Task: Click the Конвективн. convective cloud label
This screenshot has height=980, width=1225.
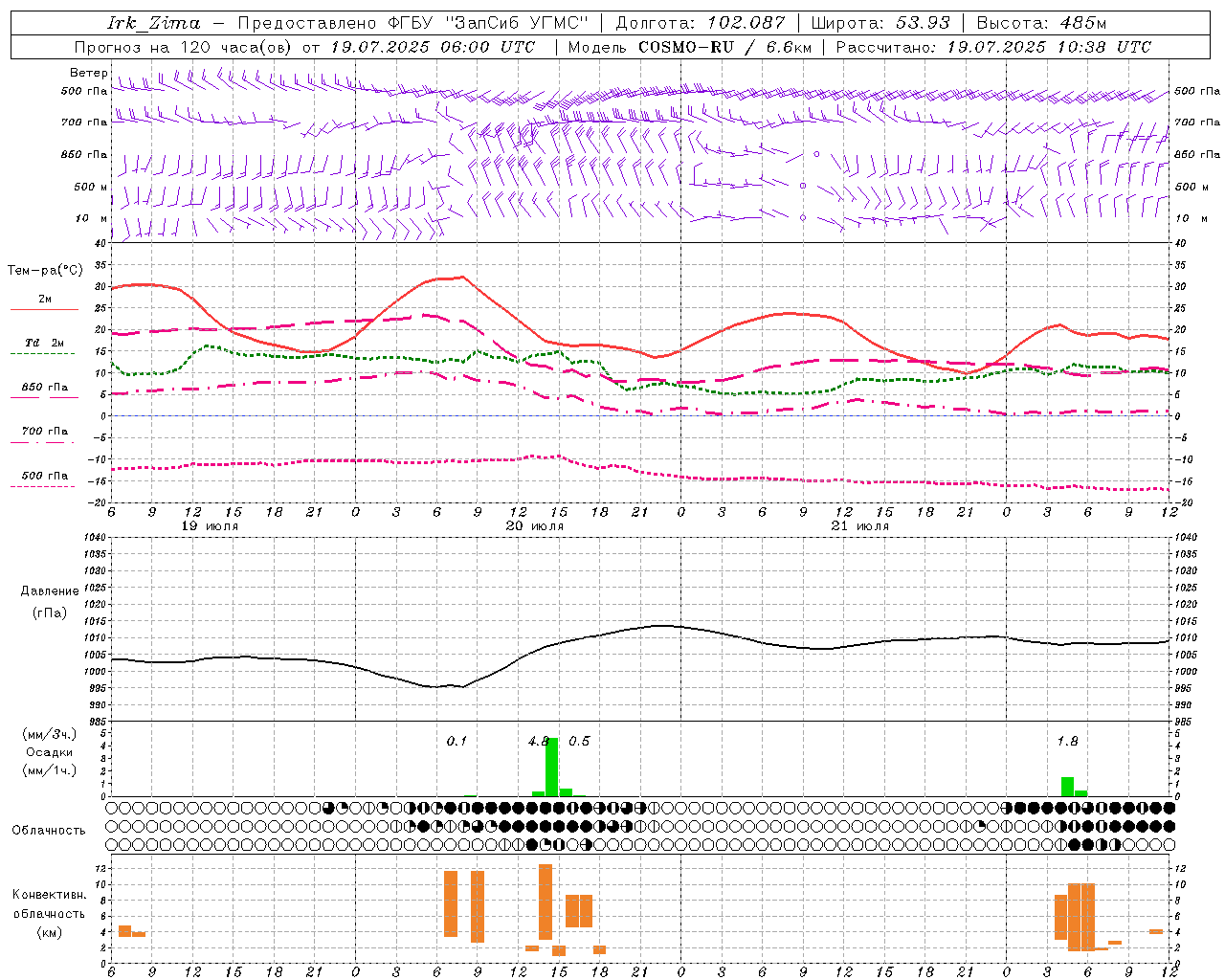Action: pyautogui.click(x=50, y=895)
